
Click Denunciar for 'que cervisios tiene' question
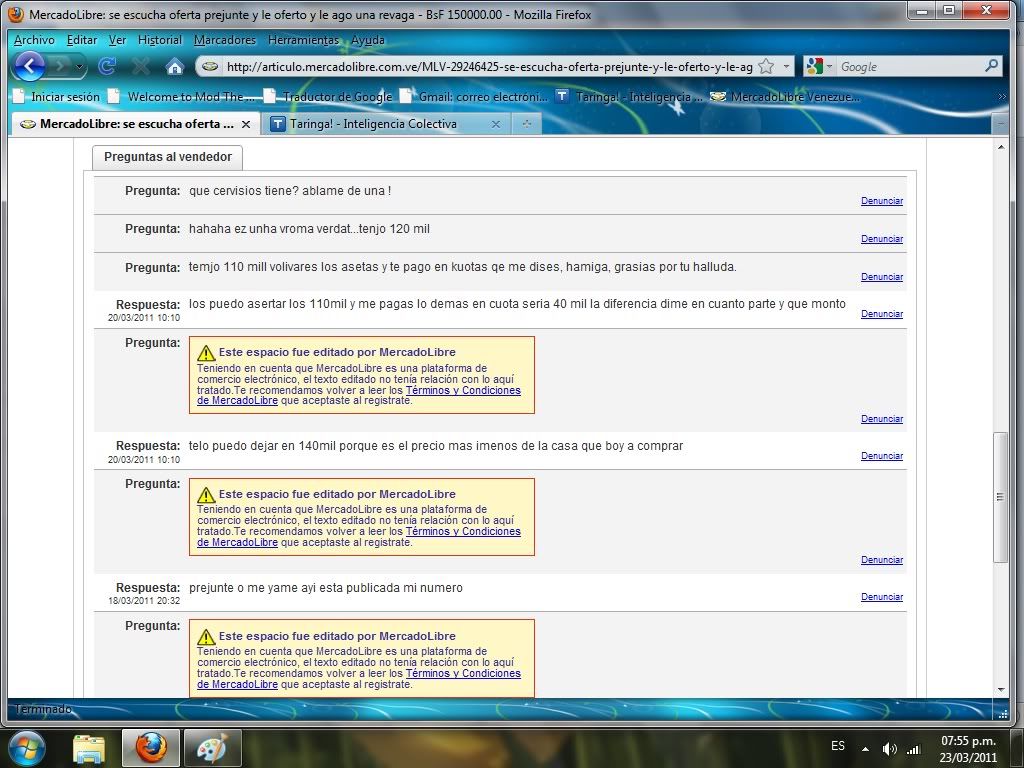point(882,201)
